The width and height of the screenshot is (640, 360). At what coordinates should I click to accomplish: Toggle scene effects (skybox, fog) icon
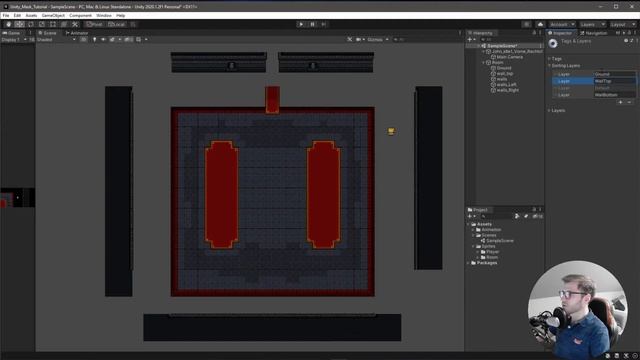pos(112,40)
